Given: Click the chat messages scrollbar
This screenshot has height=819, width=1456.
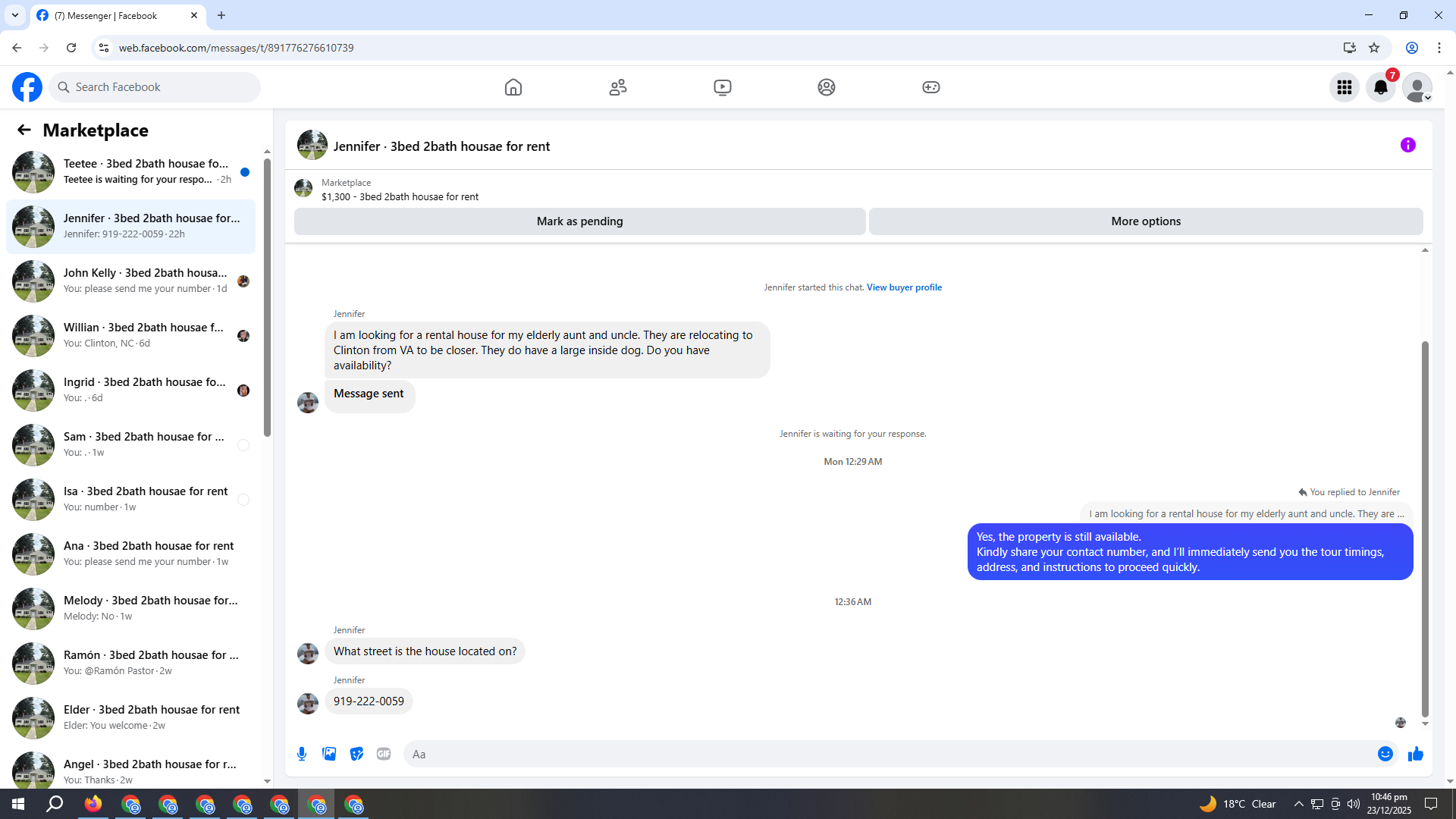Looking at the screenshot, I should click(1425, 531).
